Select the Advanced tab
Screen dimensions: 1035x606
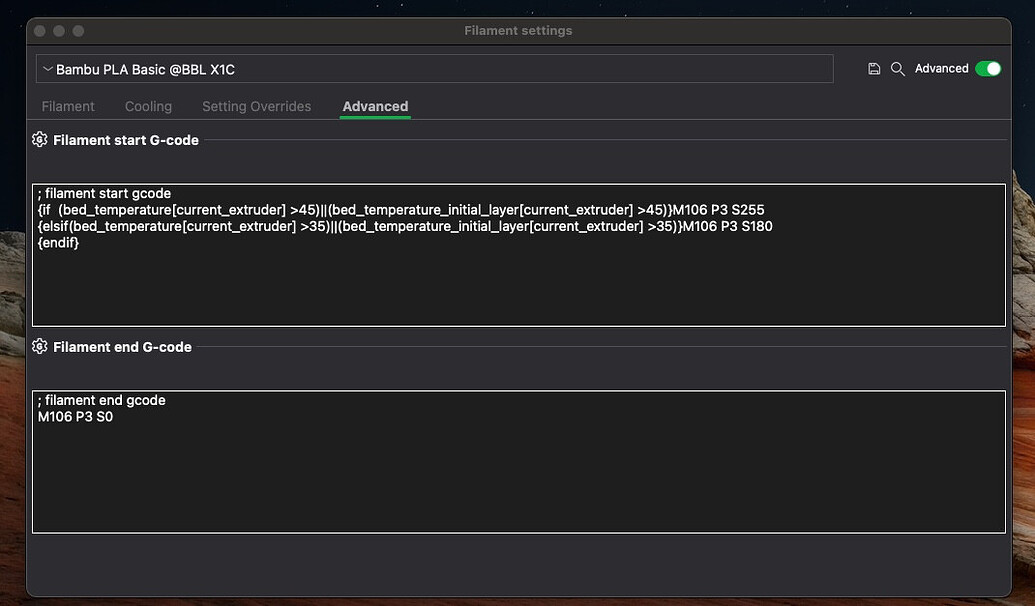pyautogui.click(x=375, y=106)
